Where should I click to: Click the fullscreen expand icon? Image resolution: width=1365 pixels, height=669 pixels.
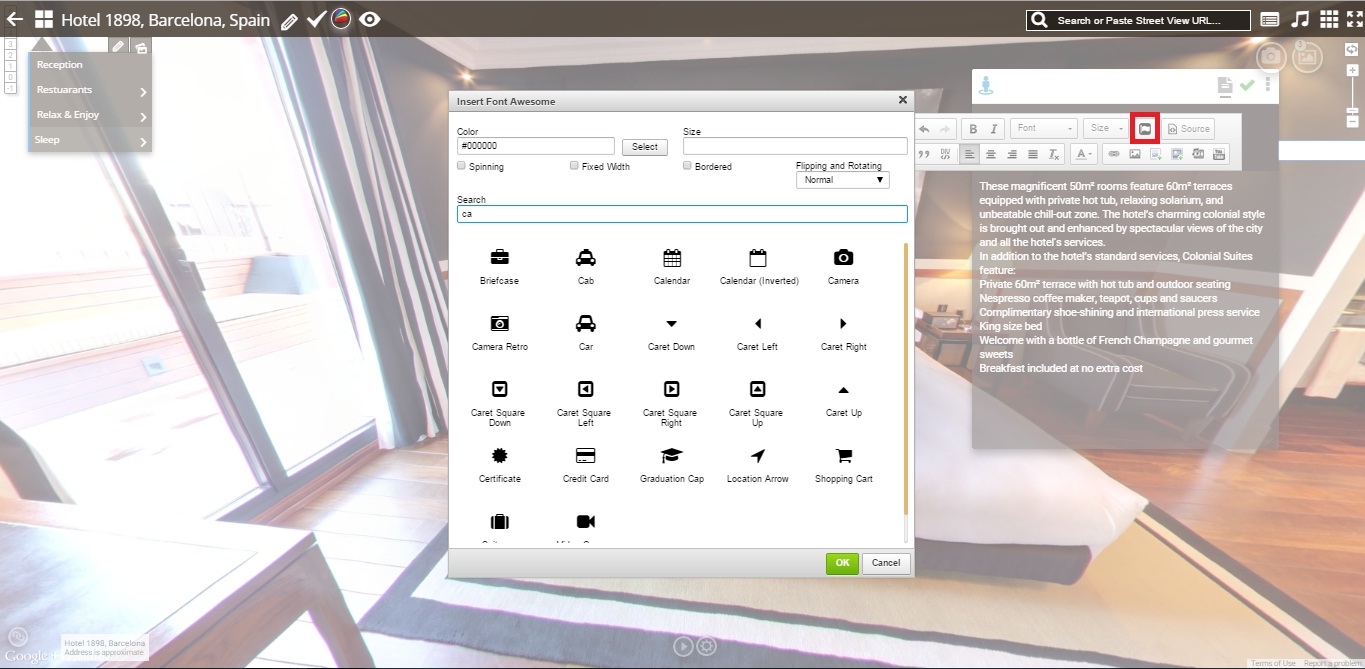pos(1354,19)
